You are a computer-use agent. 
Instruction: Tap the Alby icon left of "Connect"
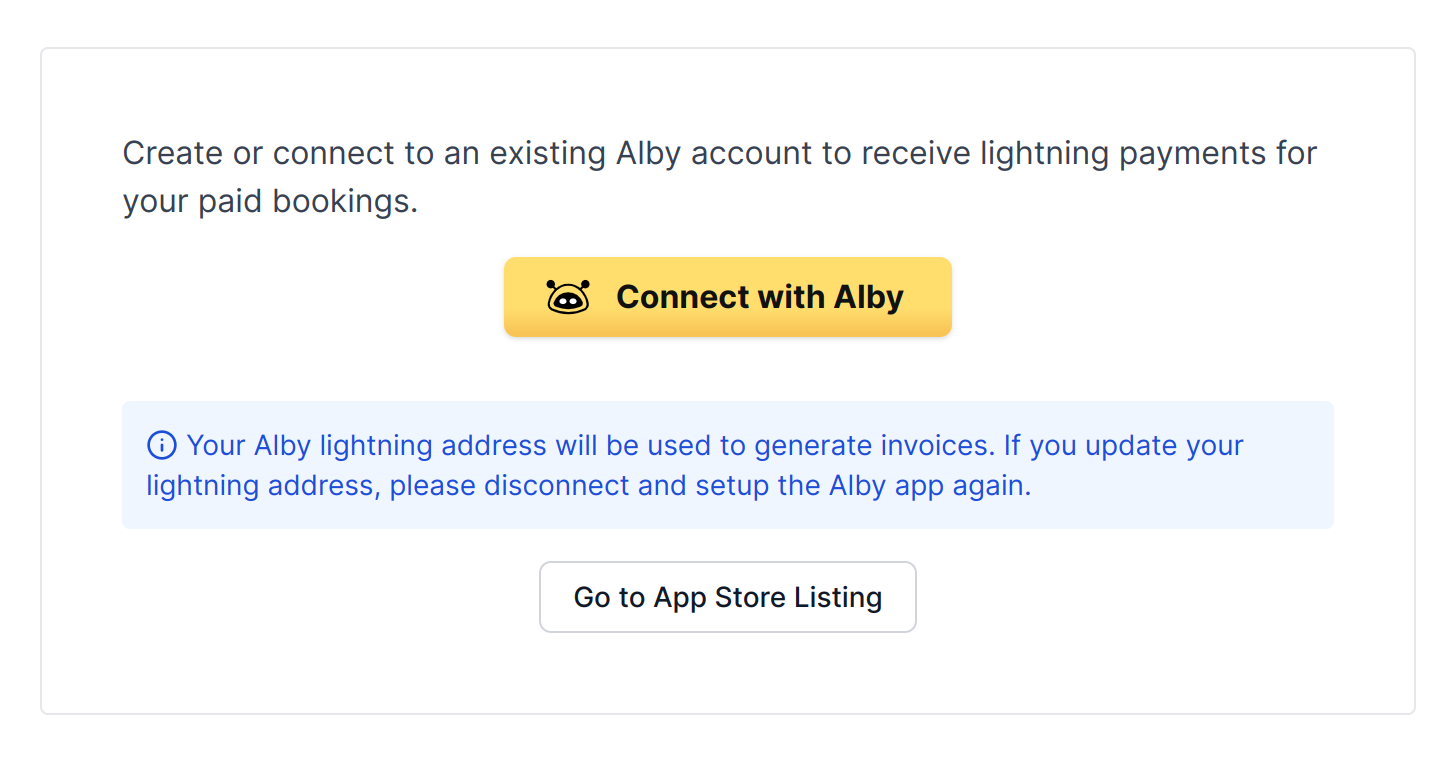[568, 297]
